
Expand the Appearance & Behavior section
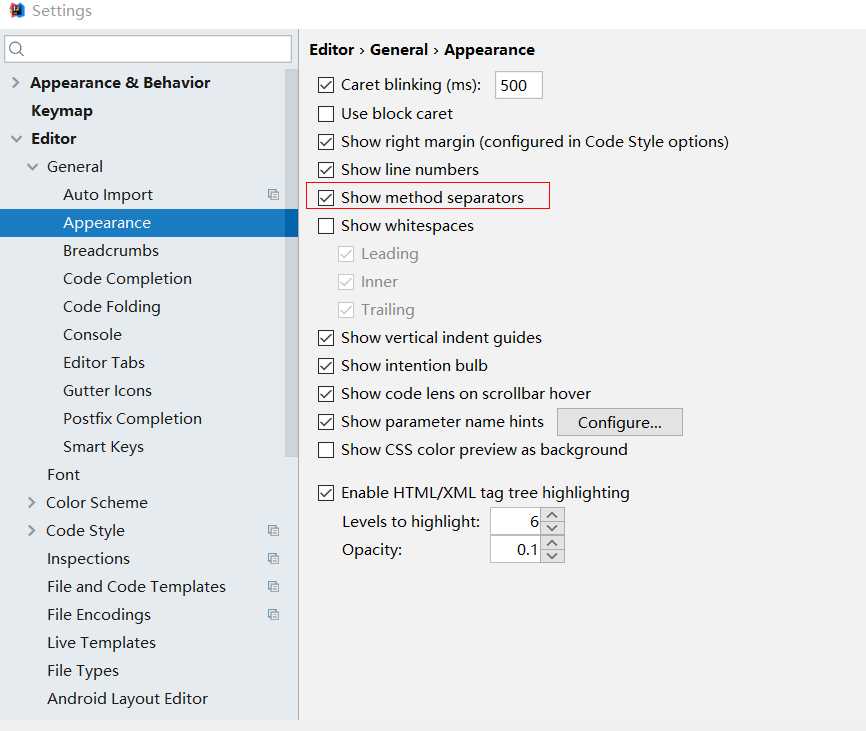[15, 83]
